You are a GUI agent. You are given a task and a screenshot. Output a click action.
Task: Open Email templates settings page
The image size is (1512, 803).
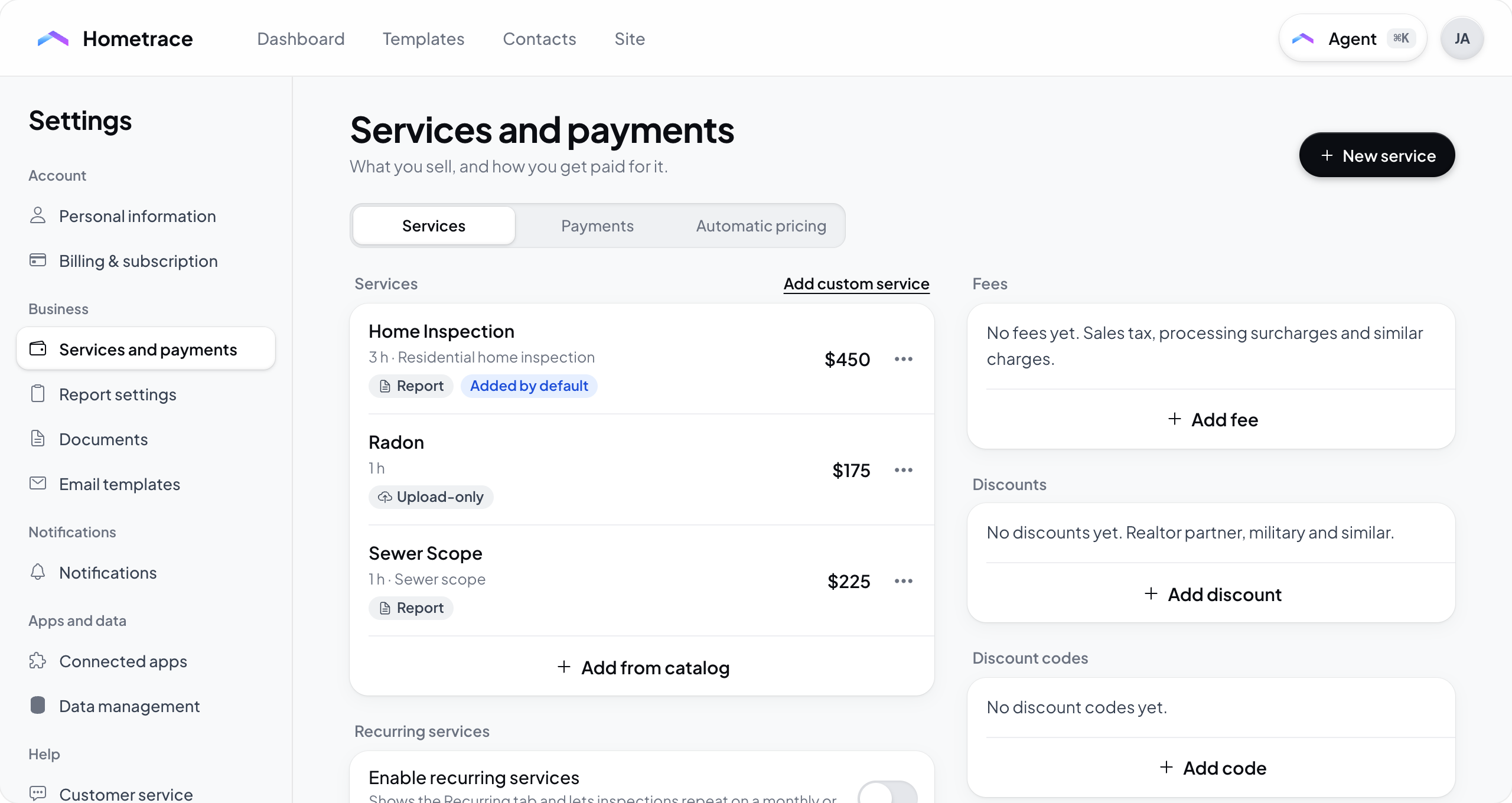click(146, 484)
